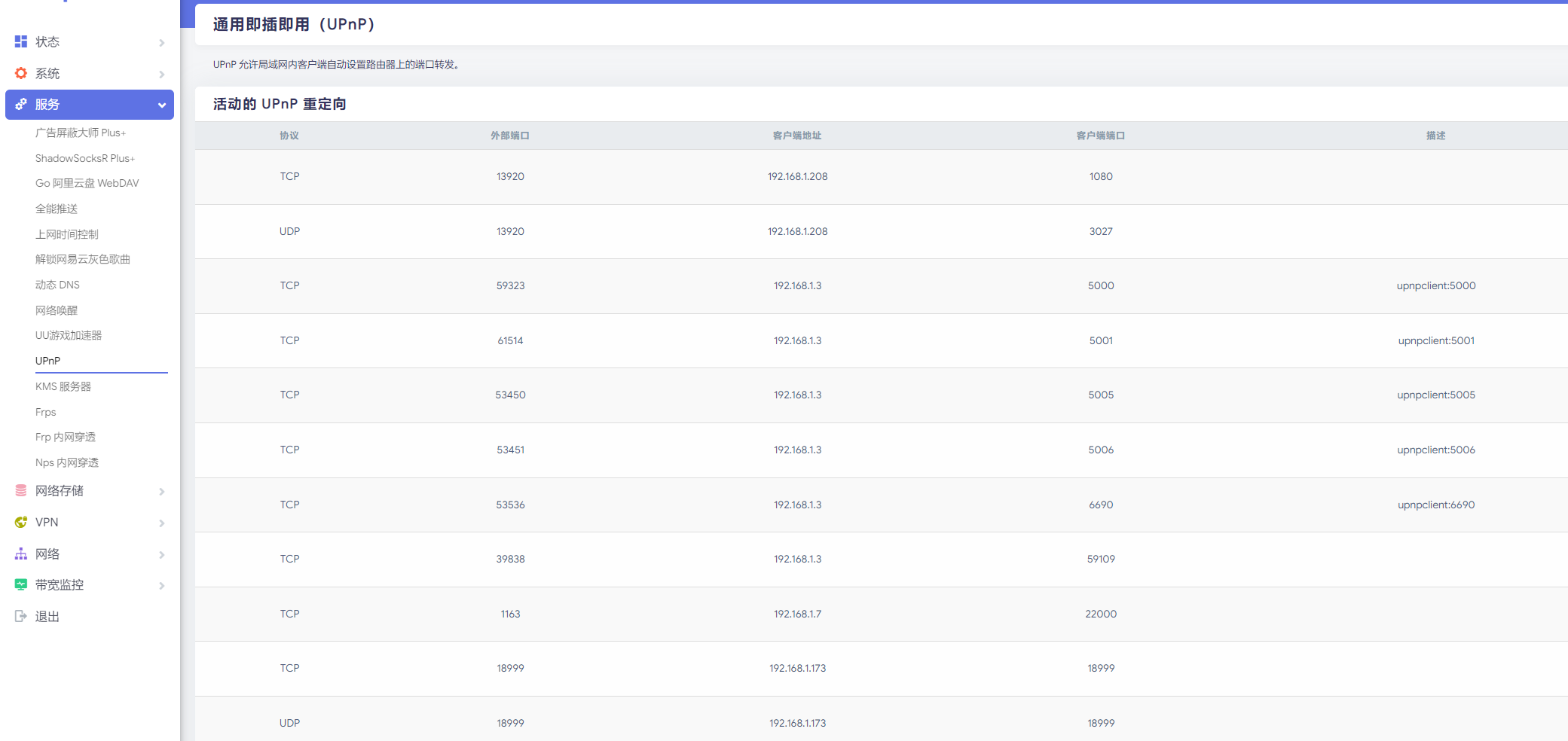This screenshot has height=741, width=1568.
Task: Click client port 22000 cell
Action: (1101, 614)
